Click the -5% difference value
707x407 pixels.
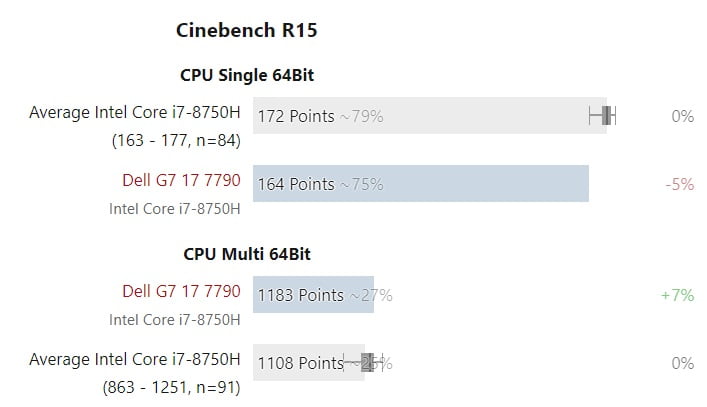tap(679, 184)
